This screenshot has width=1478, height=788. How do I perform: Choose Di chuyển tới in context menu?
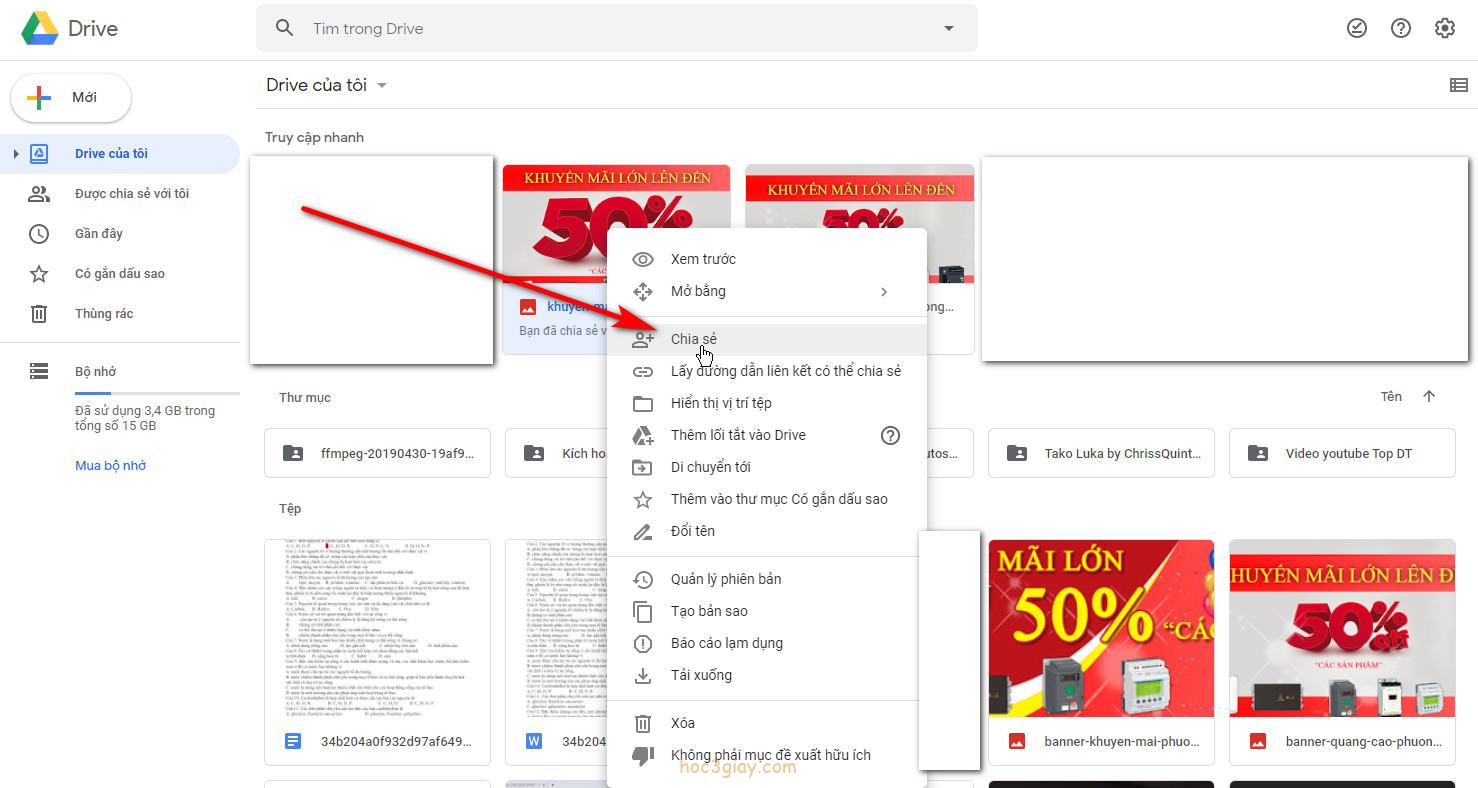coord(767,467)
